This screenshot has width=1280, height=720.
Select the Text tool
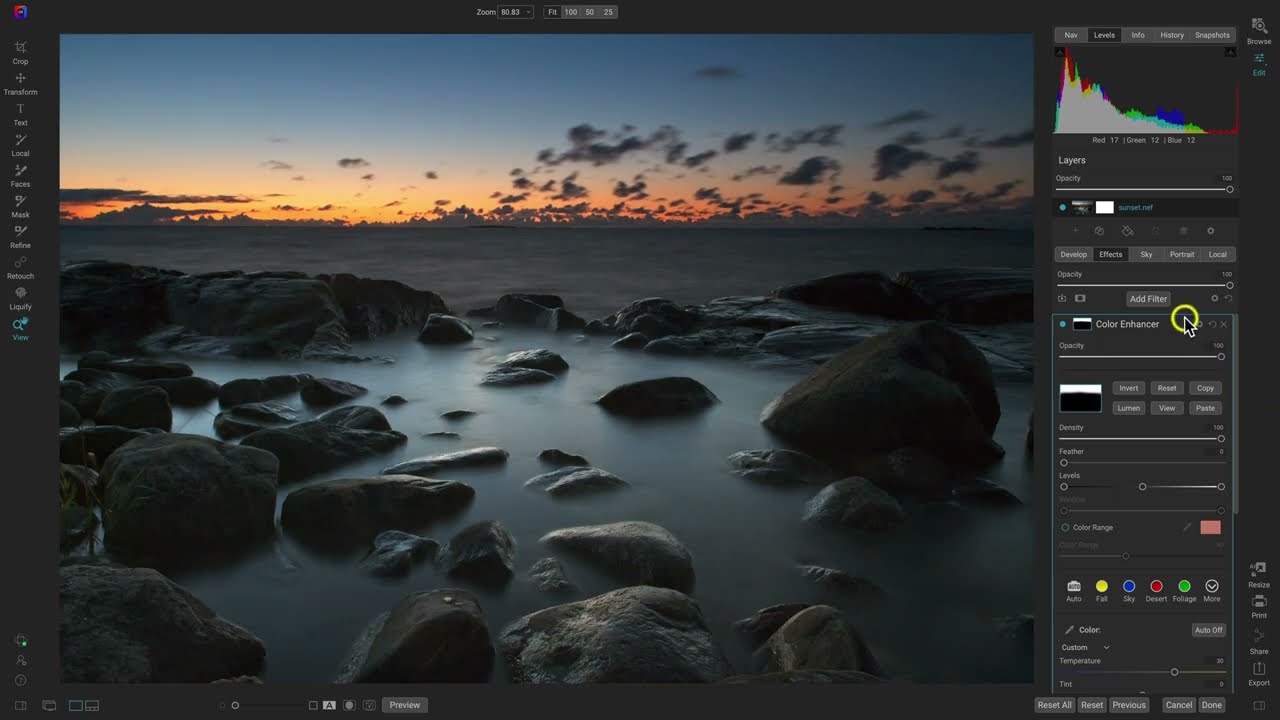click(x=20, y=114)
